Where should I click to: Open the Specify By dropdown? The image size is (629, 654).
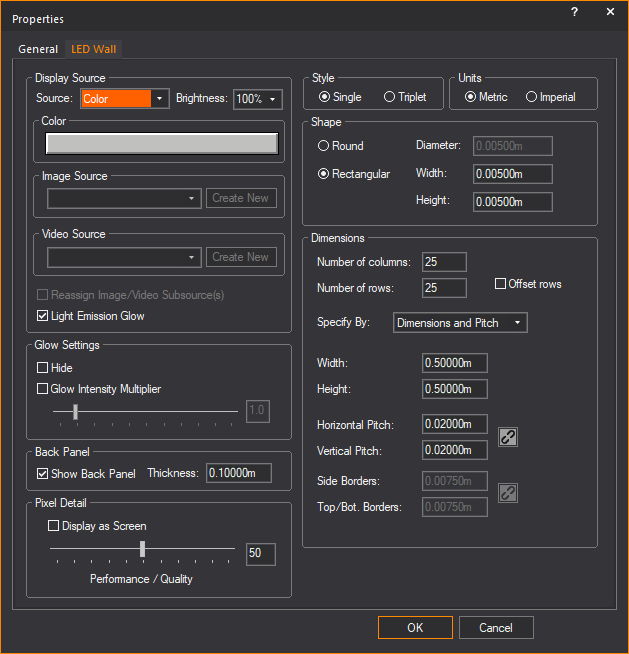click(460, 323)
